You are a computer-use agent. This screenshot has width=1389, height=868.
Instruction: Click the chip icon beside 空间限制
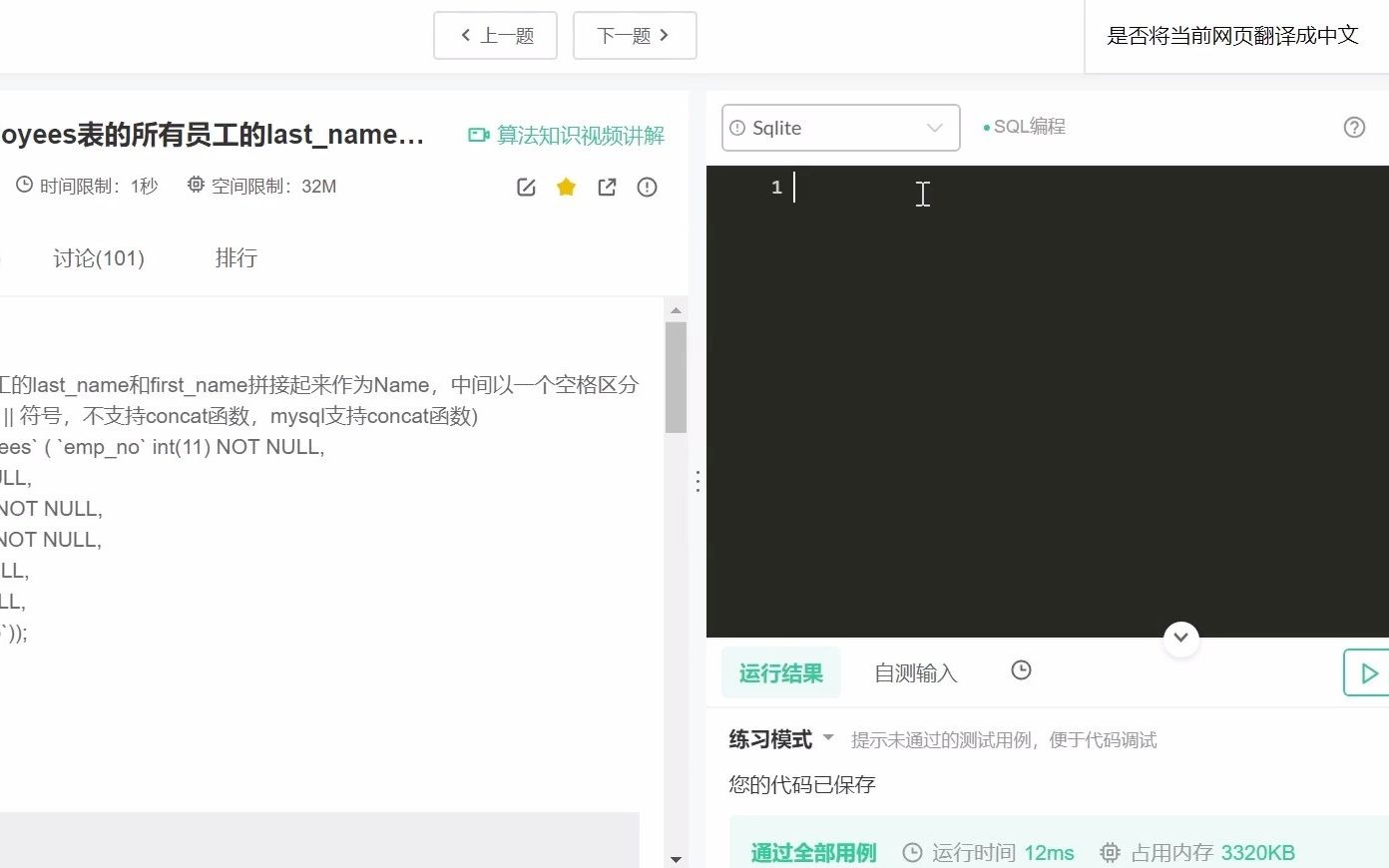click(196, 185)
